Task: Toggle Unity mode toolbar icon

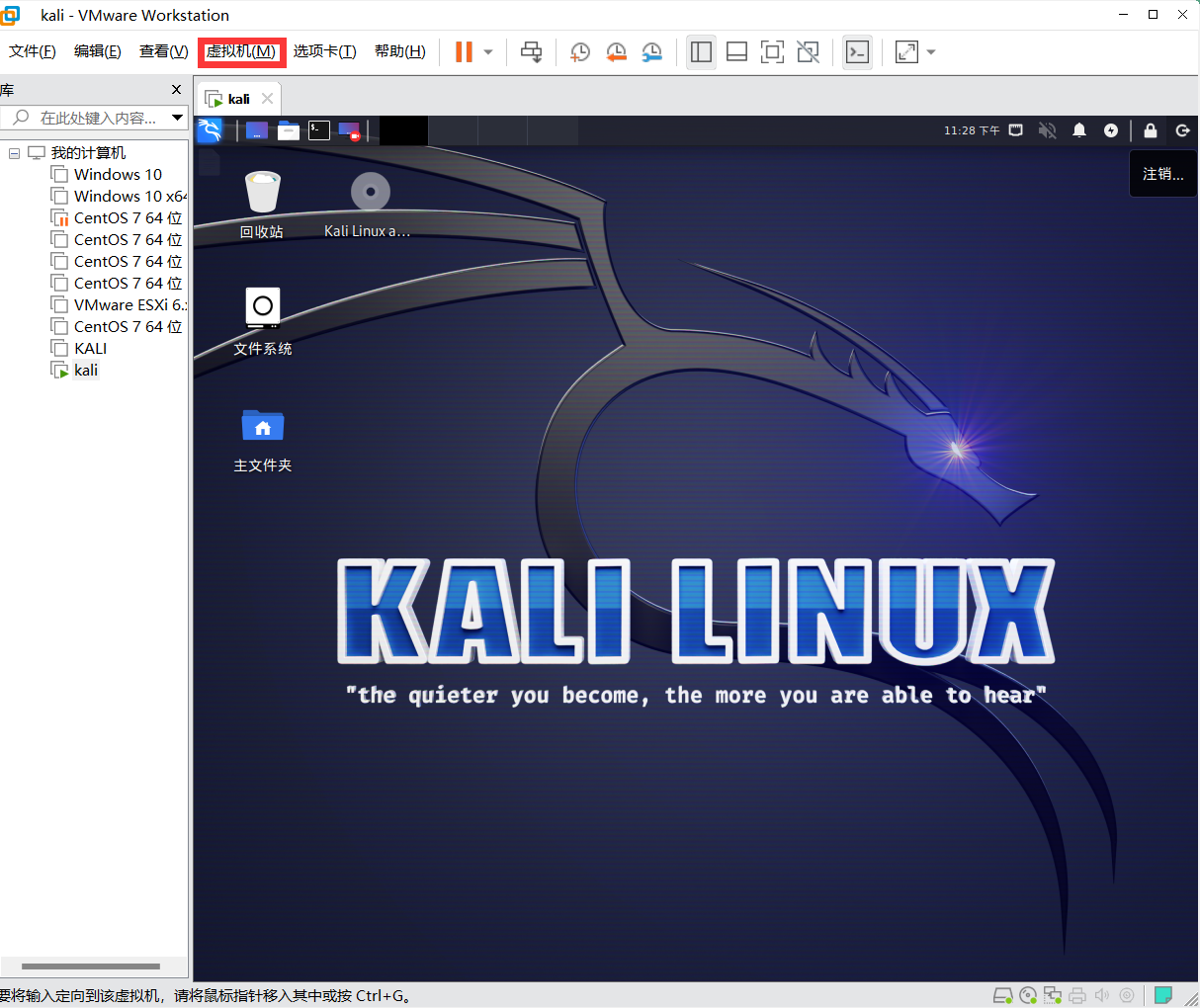Action: 808,52
